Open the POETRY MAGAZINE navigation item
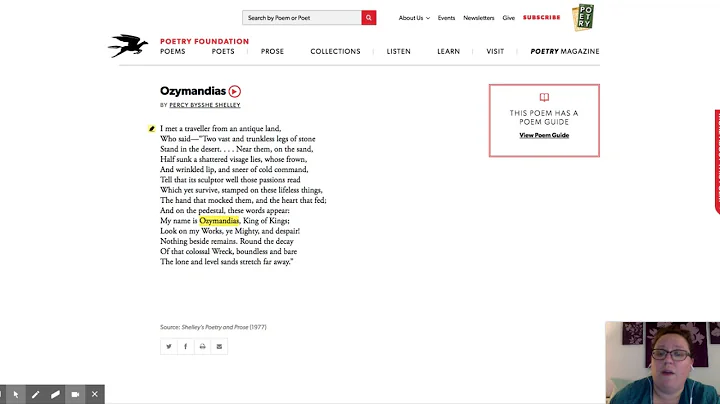The height and width of the screenshot is (404, 720). [565, 51]
